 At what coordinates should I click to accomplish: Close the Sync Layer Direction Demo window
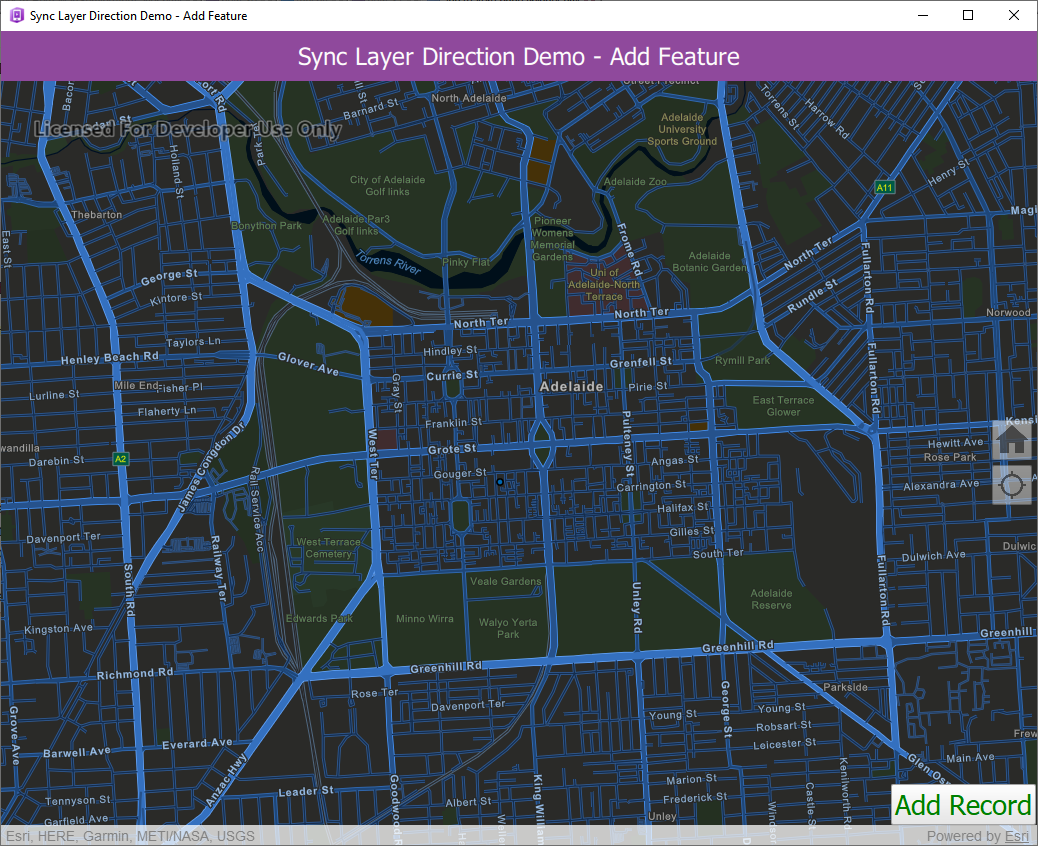[1014, 15]
